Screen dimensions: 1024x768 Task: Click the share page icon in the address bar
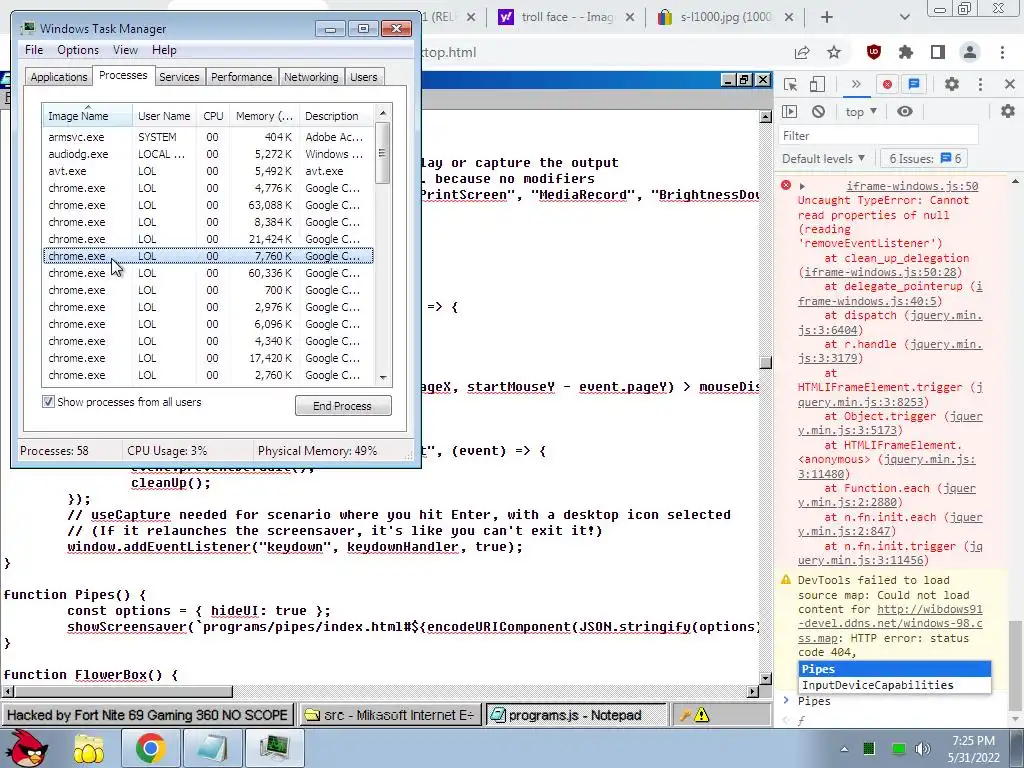pos(802,52)
